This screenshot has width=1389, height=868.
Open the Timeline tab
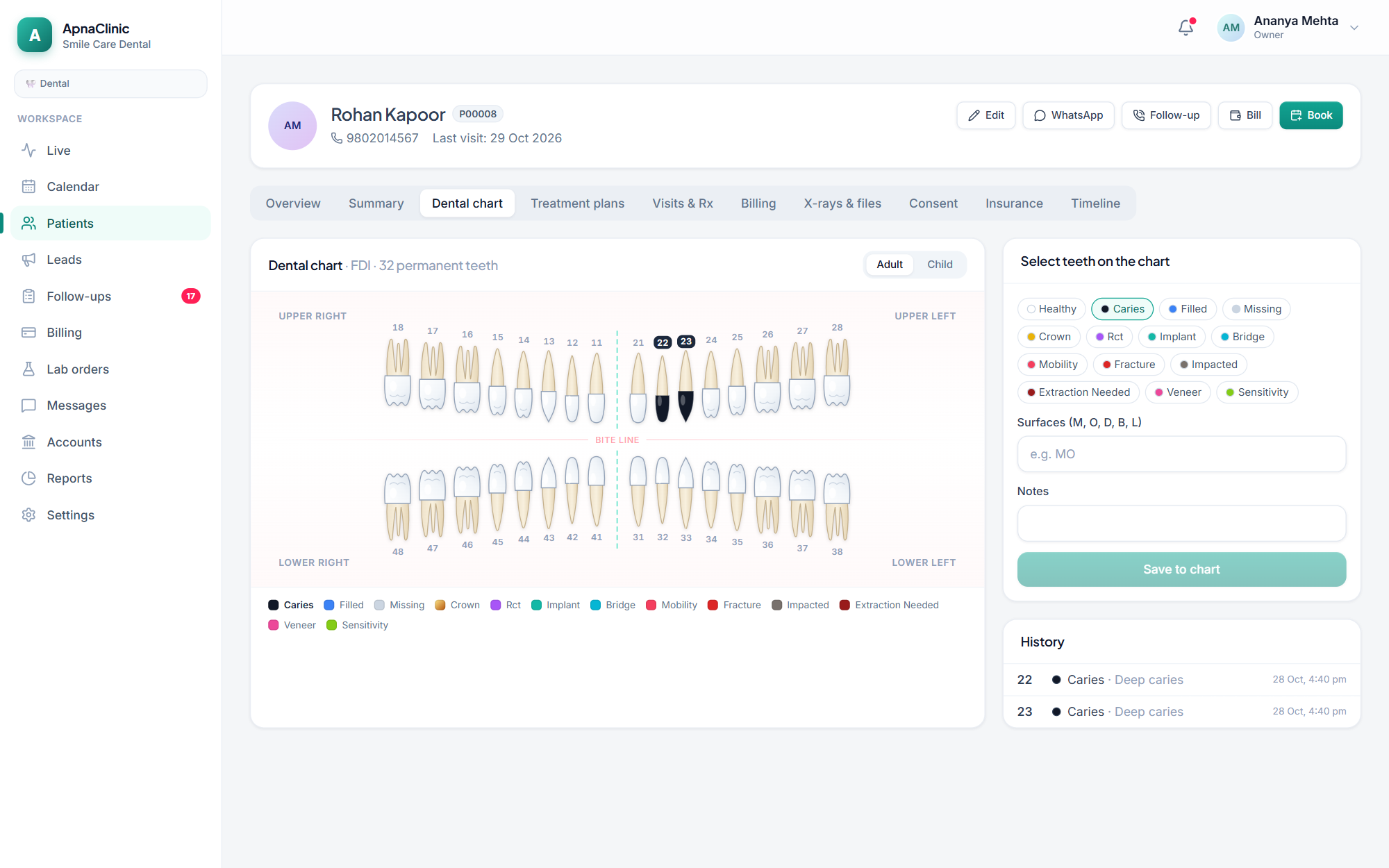[1095, 203]
